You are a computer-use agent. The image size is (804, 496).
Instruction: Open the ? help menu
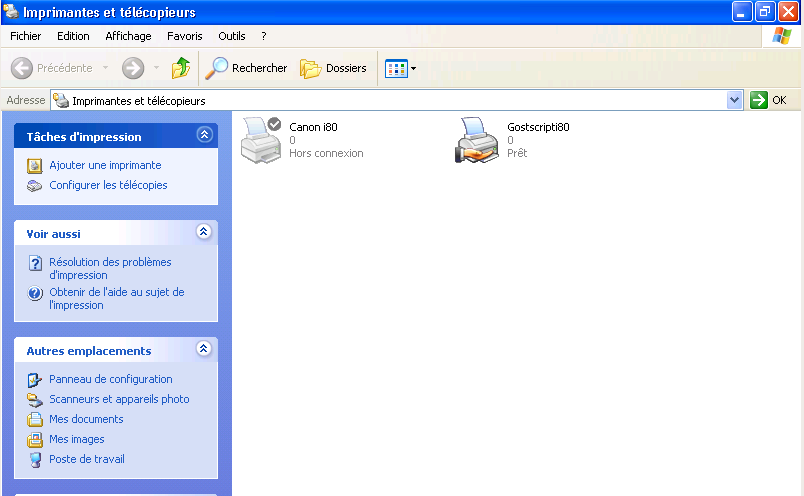pos(264,36)
